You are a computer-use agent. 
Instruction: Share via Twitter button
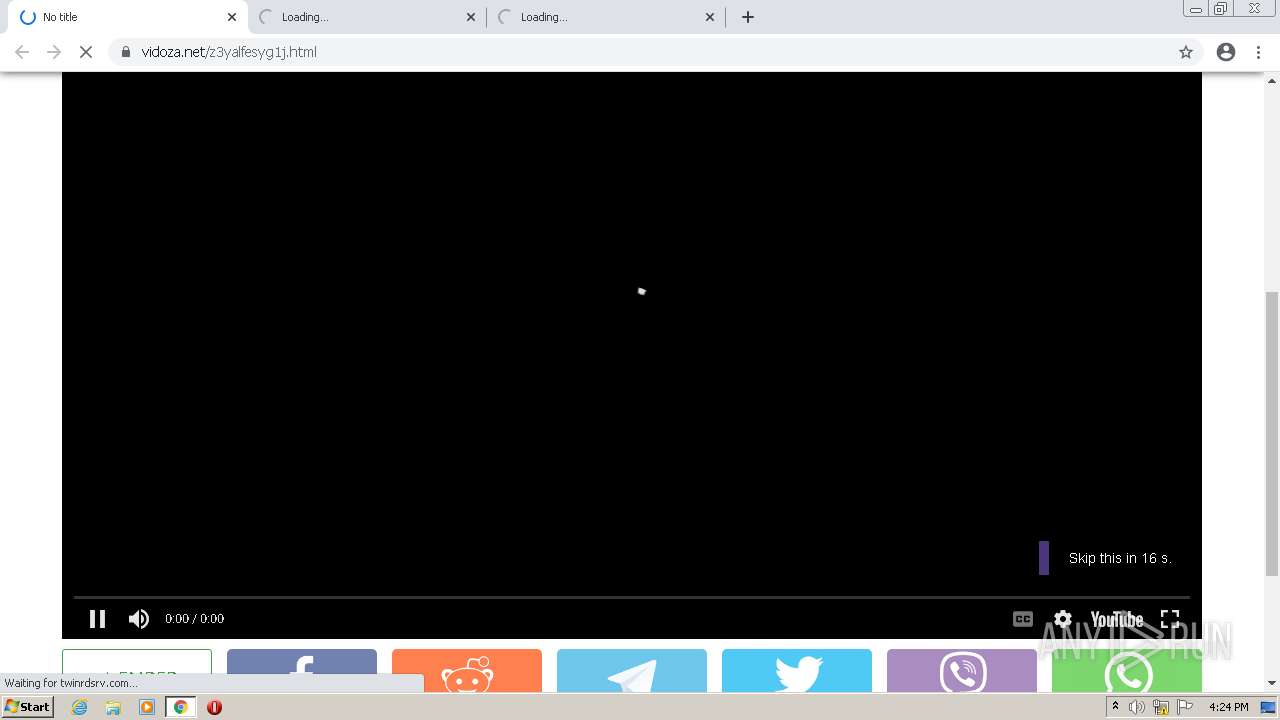click(x=797, y=671)
